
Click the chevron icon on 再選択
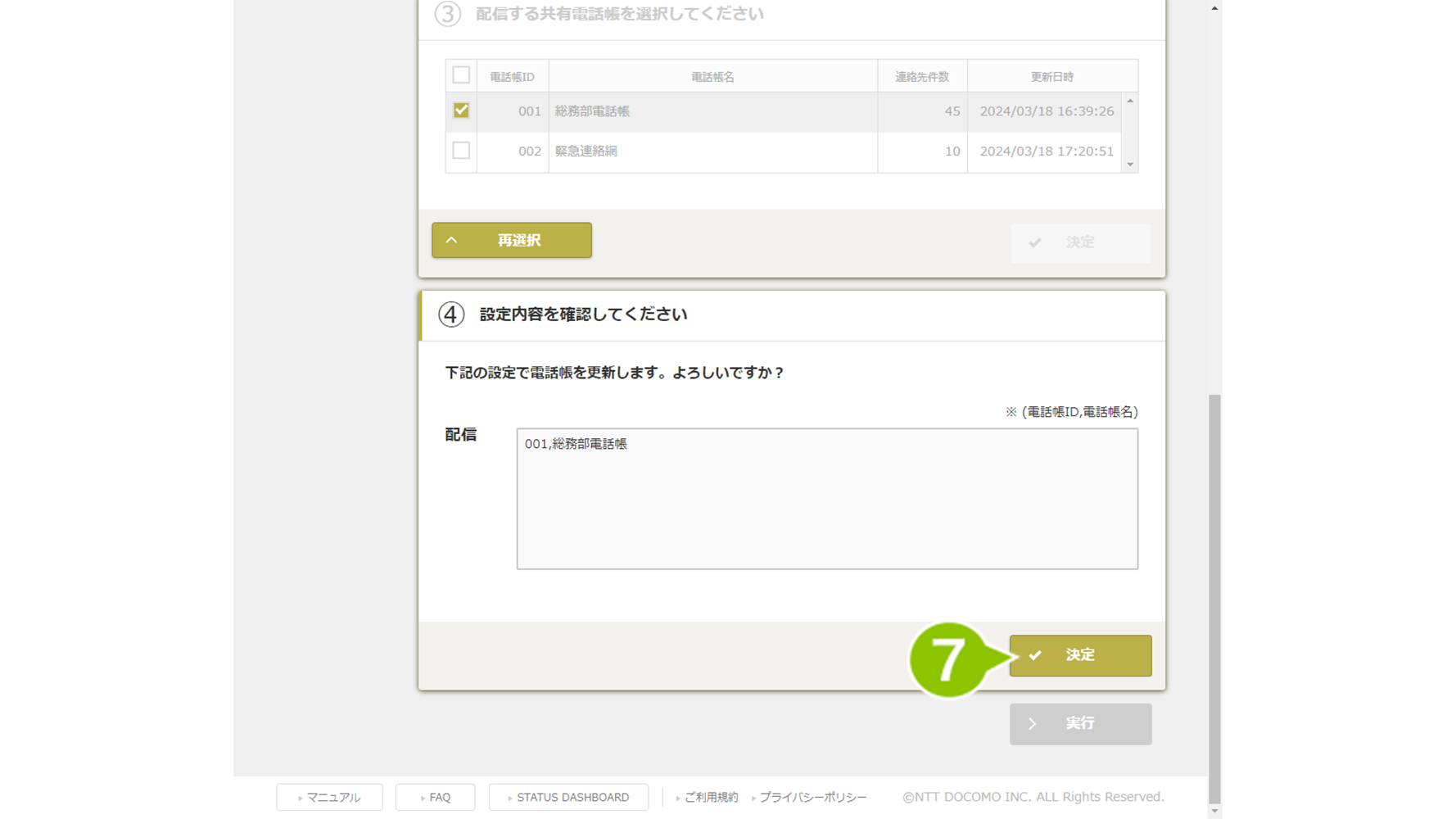tap(451, 240)
